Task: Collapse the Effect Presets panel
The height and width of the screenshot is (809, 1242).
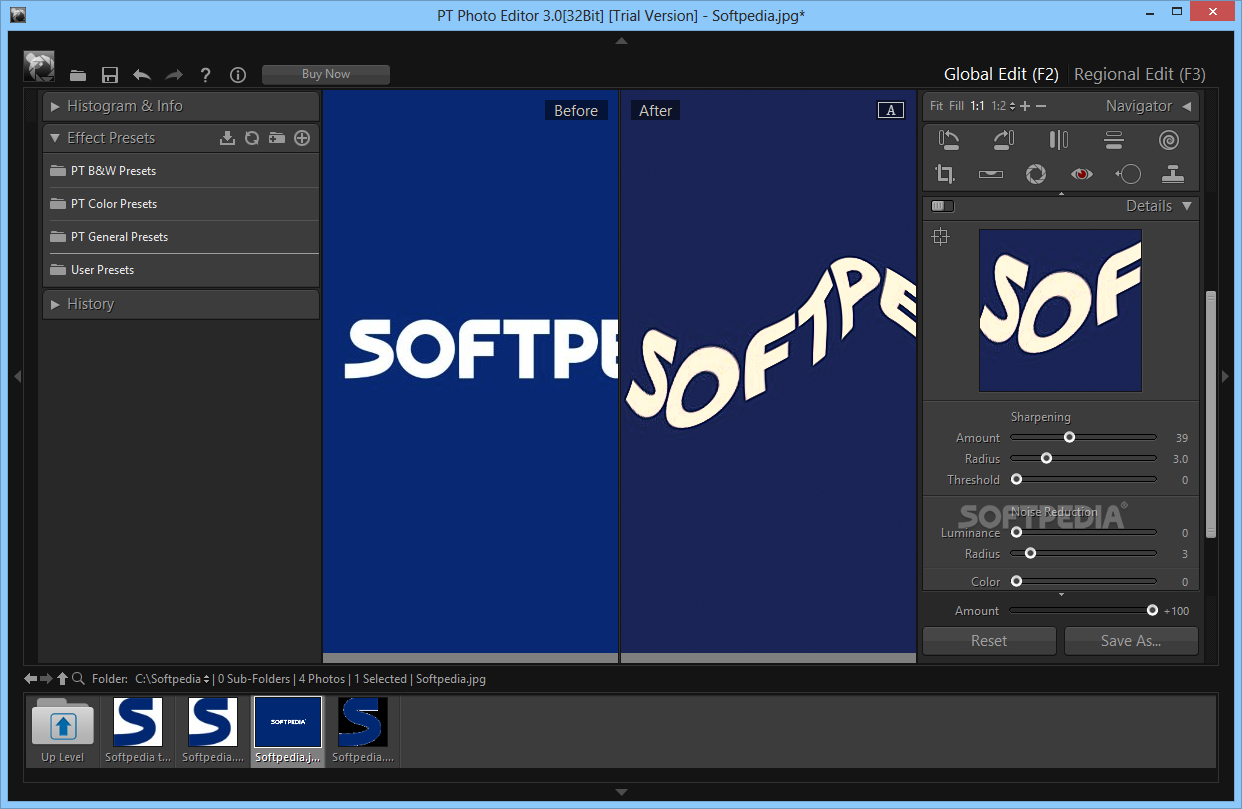Action: tap(55, 138)
